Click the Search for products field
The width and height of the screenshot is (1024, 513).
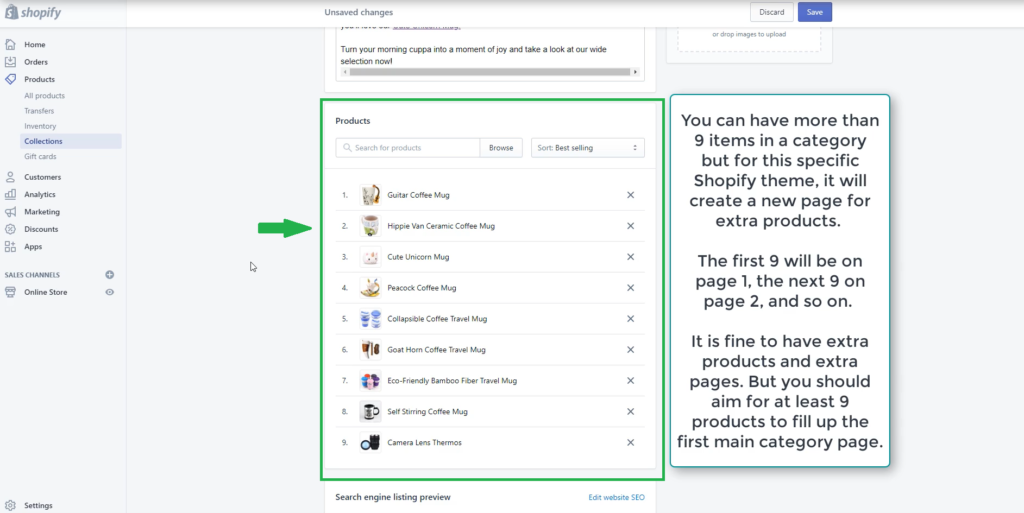tap(408, 148)
